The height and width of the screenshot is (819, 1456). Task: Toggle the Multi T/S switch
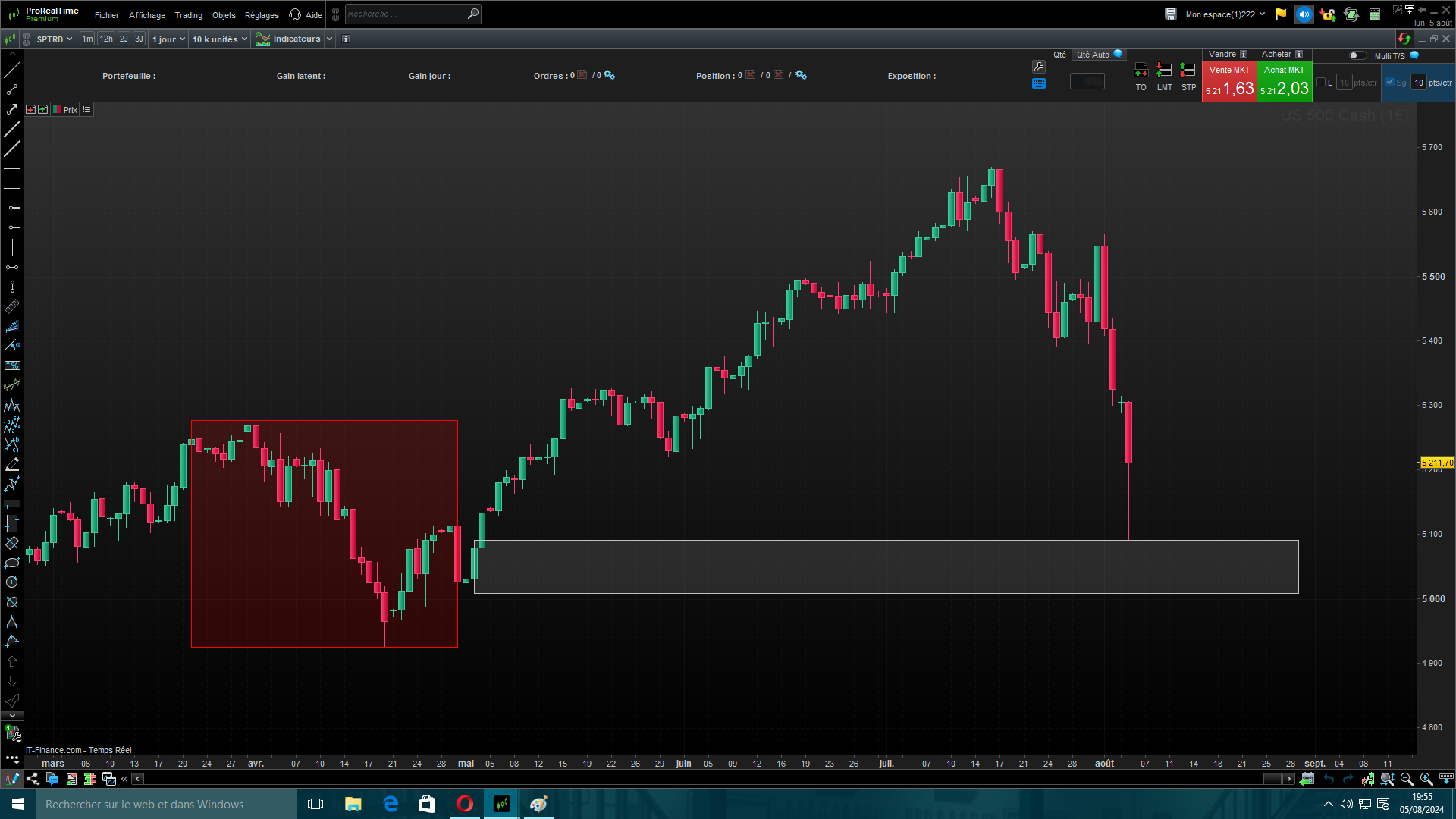1357,55
